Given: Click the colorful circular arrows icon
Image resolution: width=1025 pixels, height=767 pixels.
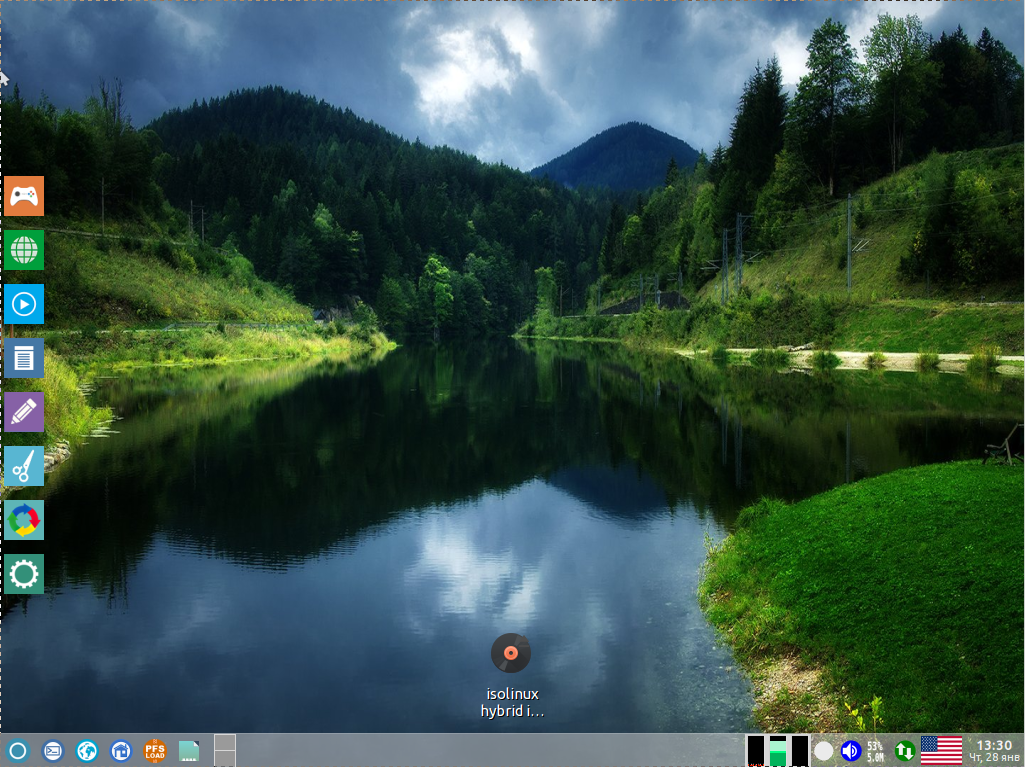Looking at the screenshot, I should 24,520.
